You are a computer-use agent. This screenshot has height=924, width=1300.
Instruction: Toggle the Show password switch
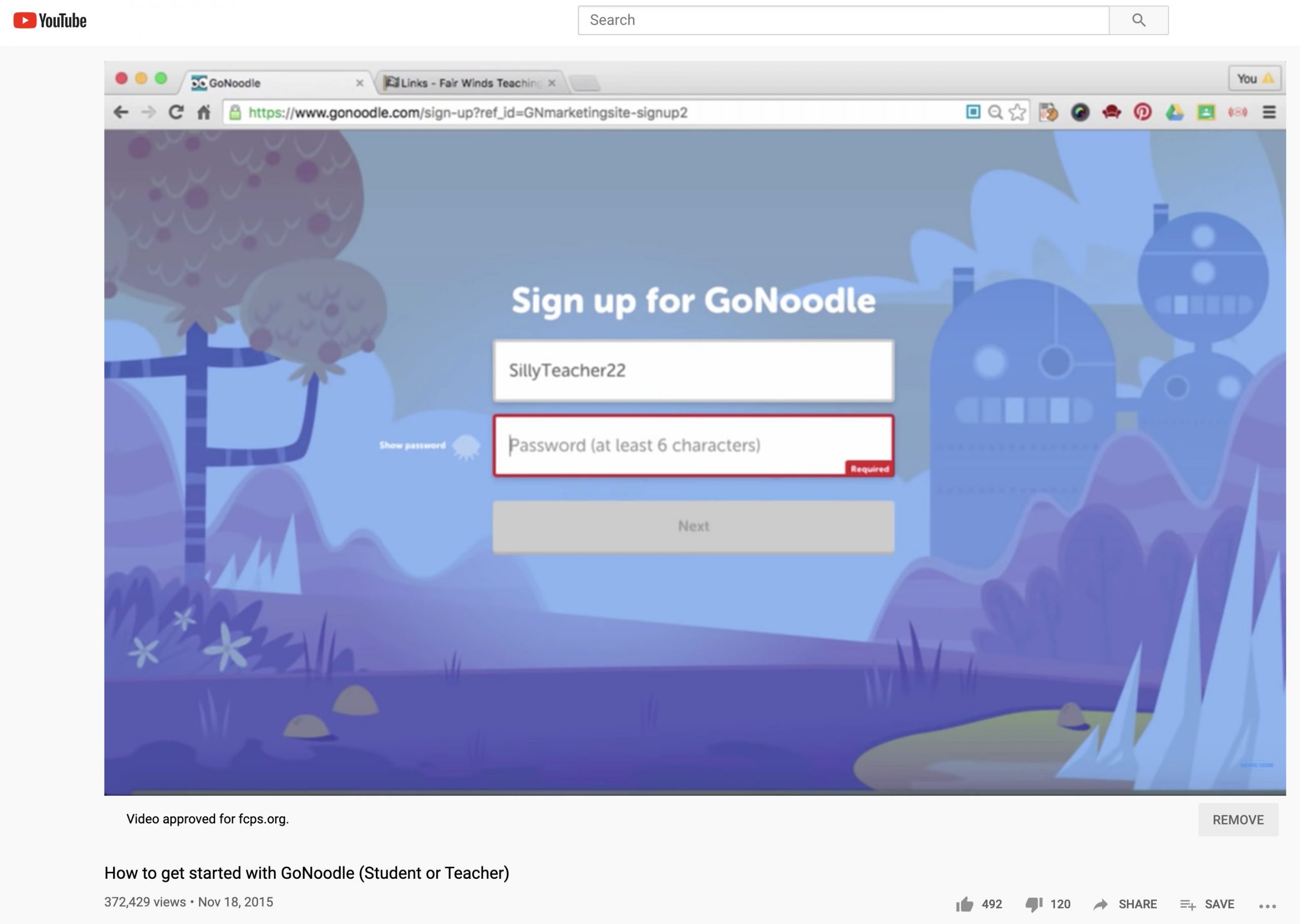[466, 446]
